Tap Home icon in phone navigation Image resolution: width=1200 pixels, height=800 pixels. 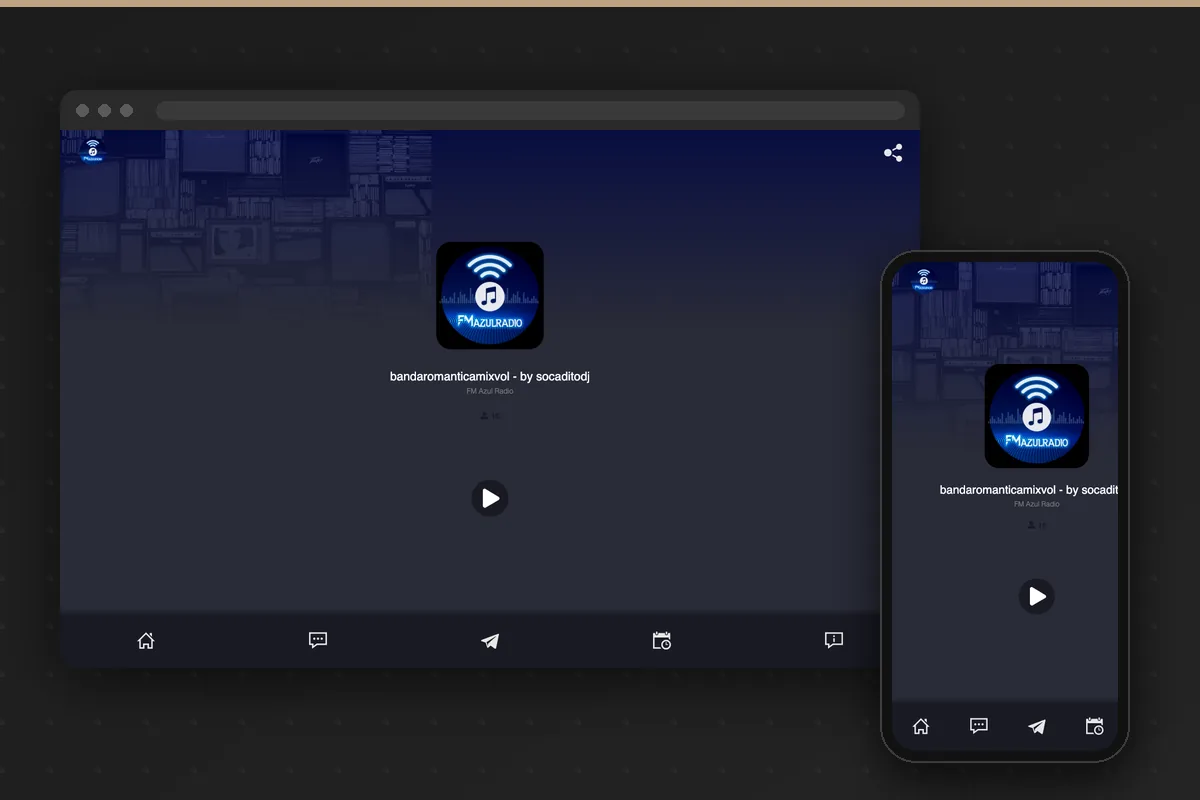921,727
